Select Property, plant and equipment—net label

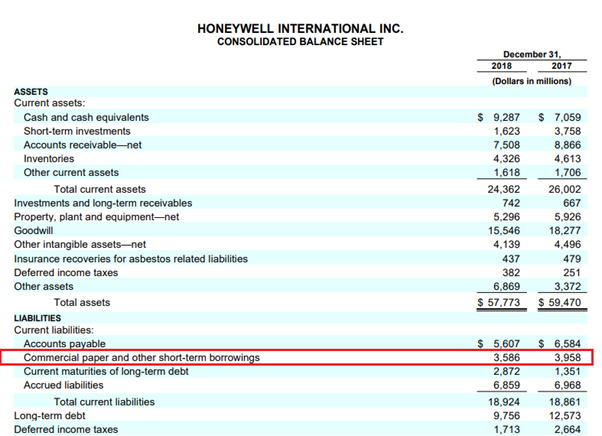(96, 216)
